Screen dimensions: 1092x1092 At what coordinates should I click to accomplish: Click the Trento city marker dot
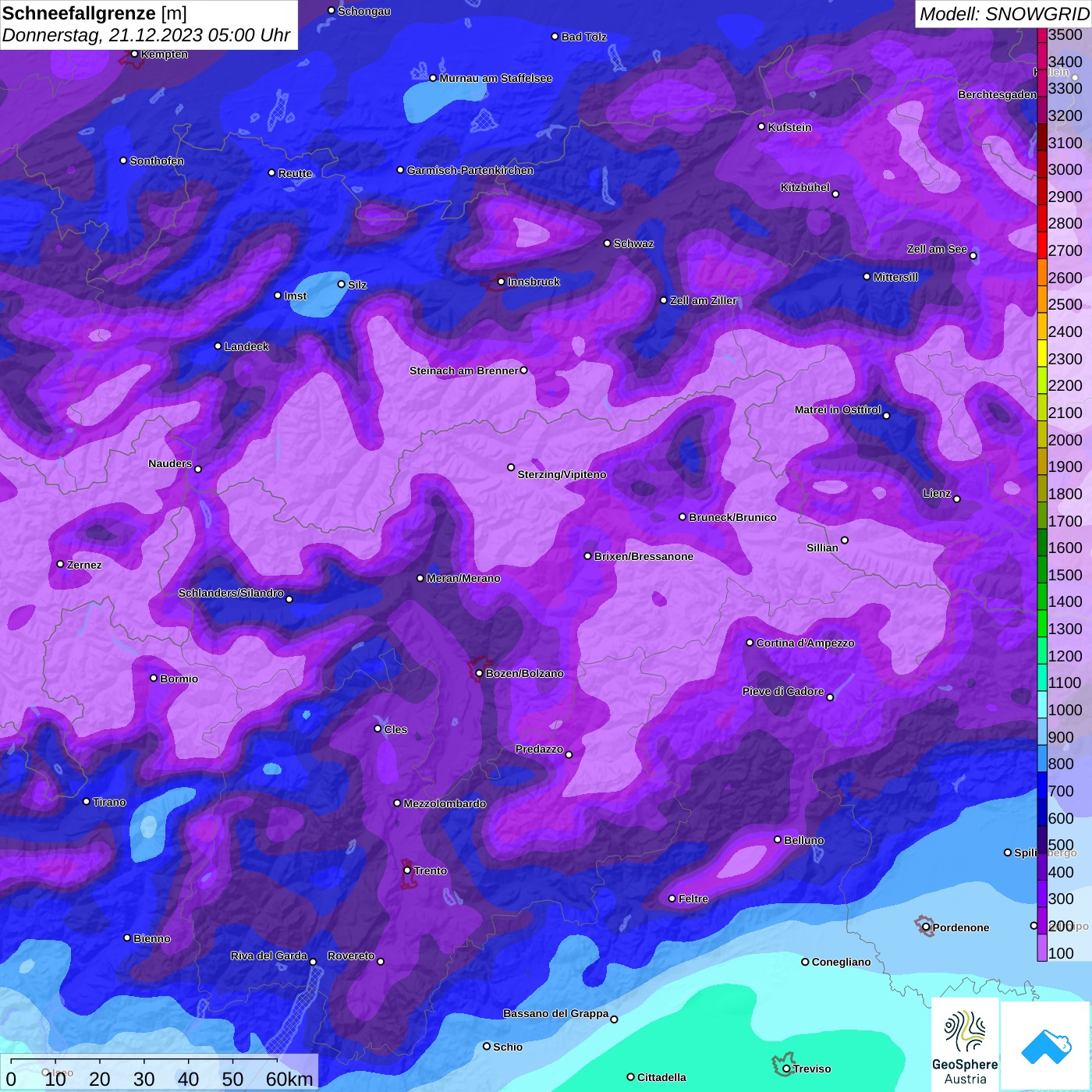tap(407, 870)
